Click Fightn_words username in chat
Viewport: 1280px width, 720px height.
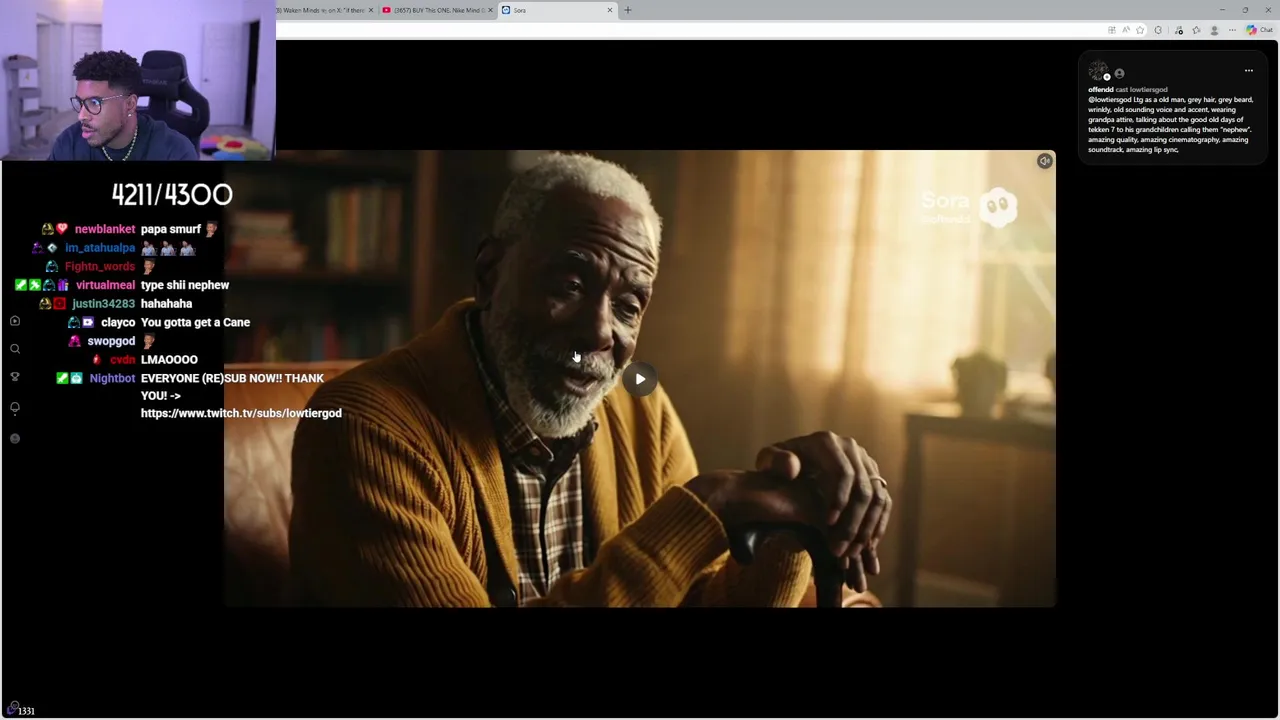coord(100,267)
